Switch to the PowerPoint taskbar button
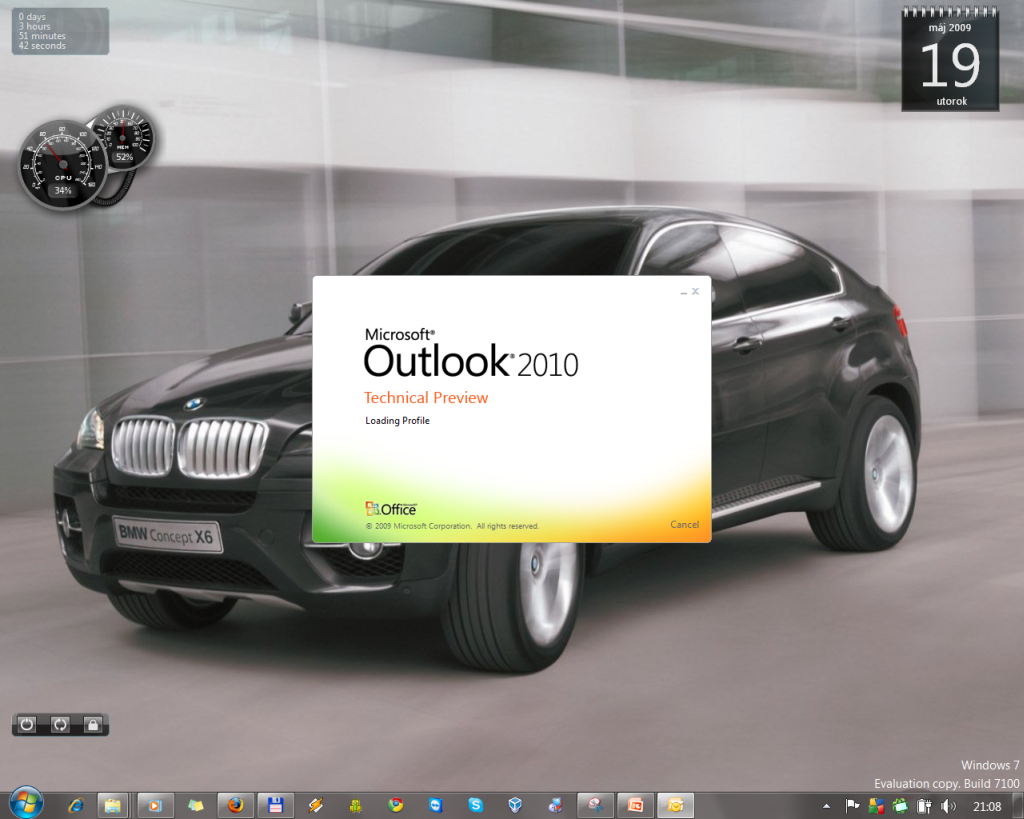The height and width of the screenshot is (819, 1024). (635, 805)
